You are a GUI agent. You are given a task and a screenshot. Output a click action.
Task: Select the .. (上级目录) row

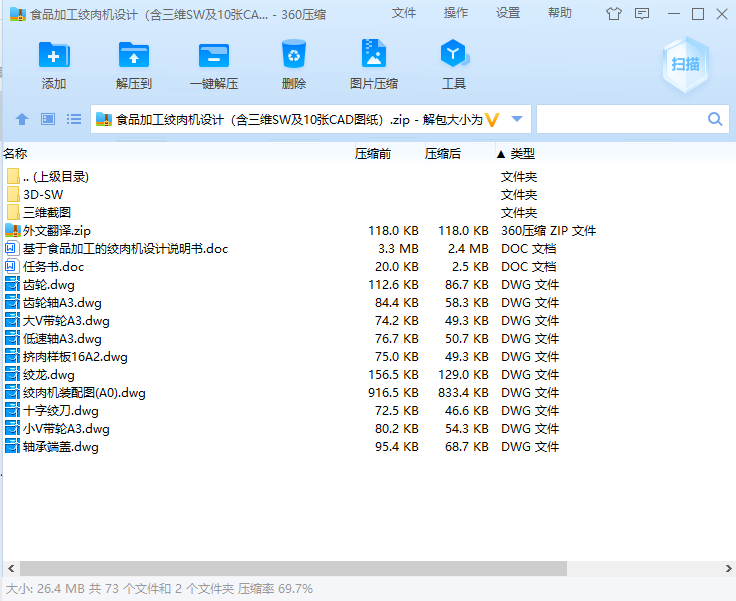(56, 177)
